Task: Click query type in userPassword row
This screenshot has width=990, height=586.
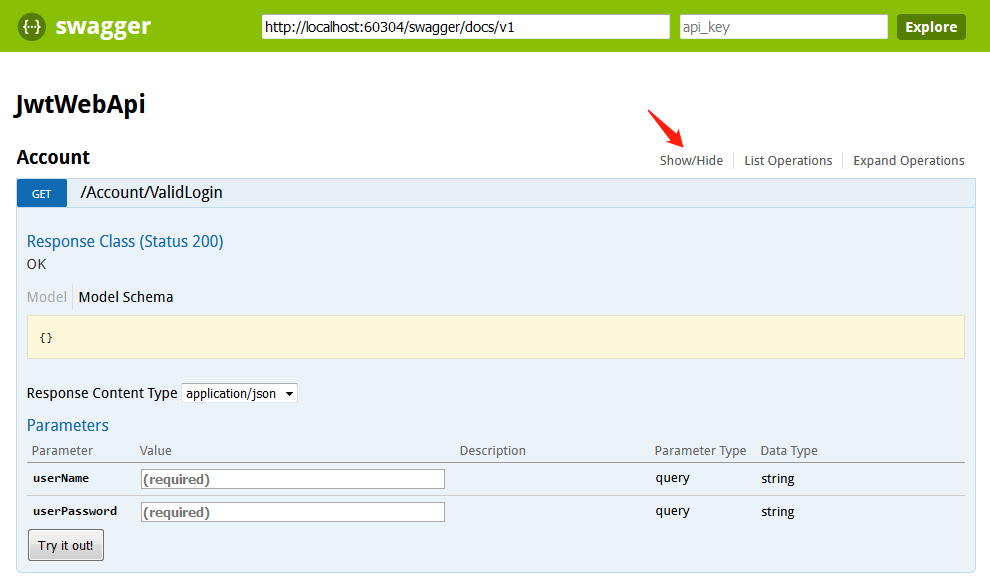Action: [672, 511]
